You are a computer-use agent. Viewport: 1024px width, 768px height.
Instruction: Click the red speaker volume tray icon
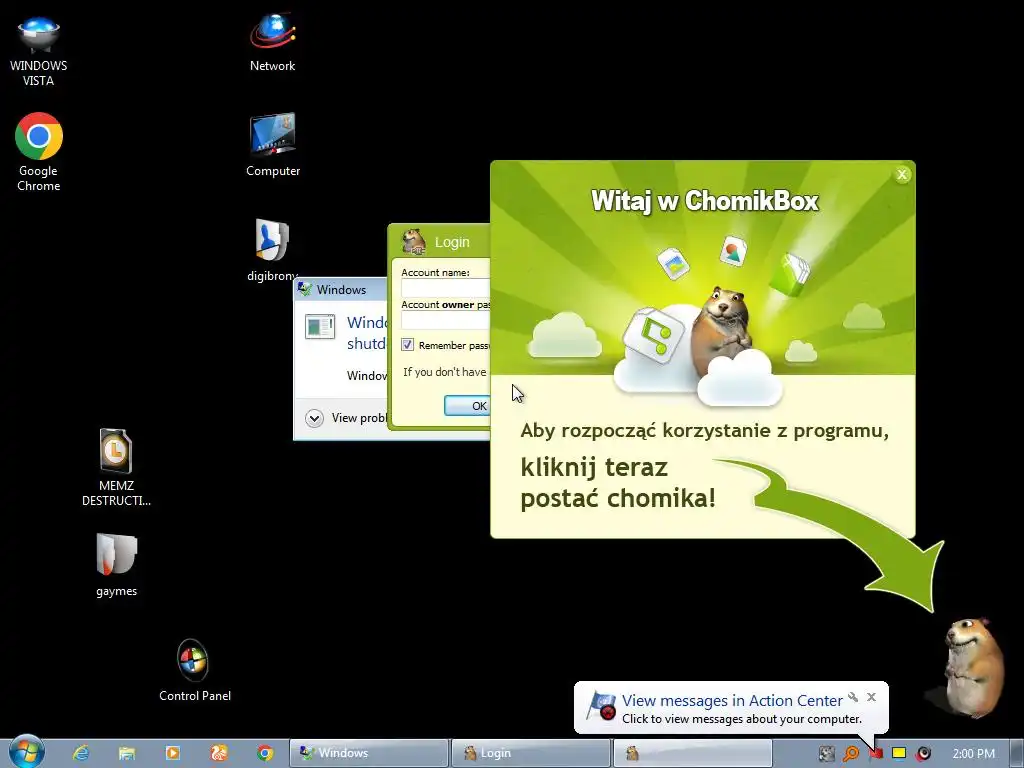923,754
